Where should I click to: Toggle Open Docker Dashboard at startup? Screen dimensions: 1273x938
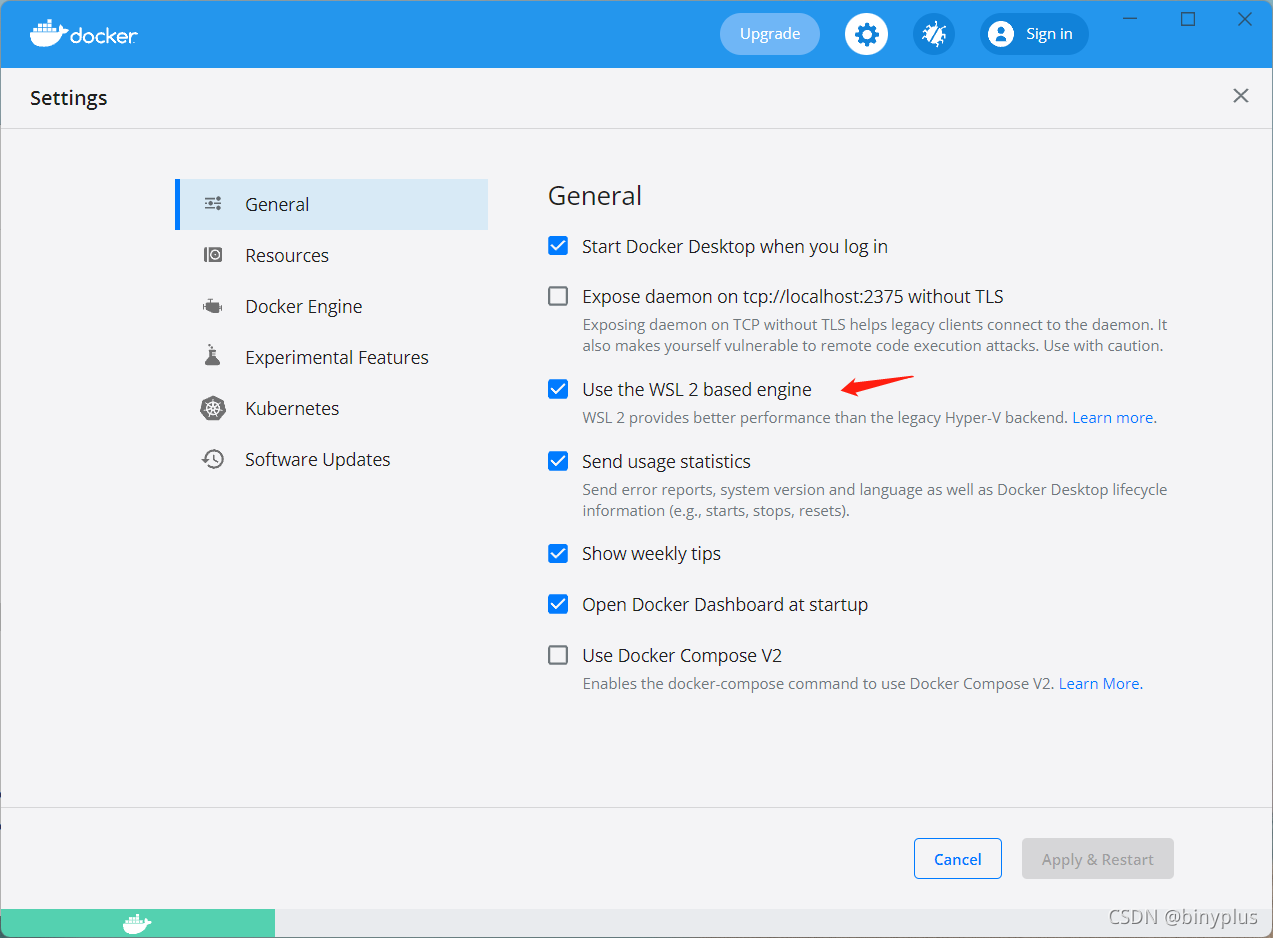click(x=558, y=604)
